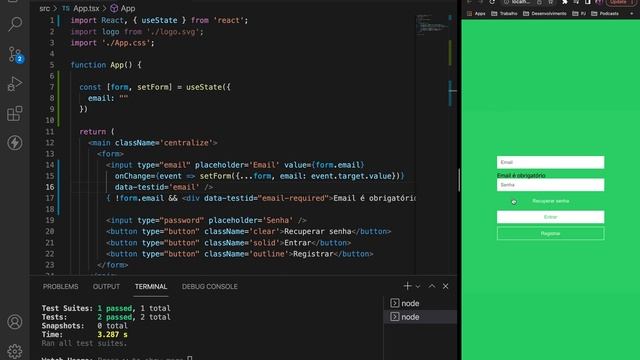Click the Registrar button in browser

(550, 233)
